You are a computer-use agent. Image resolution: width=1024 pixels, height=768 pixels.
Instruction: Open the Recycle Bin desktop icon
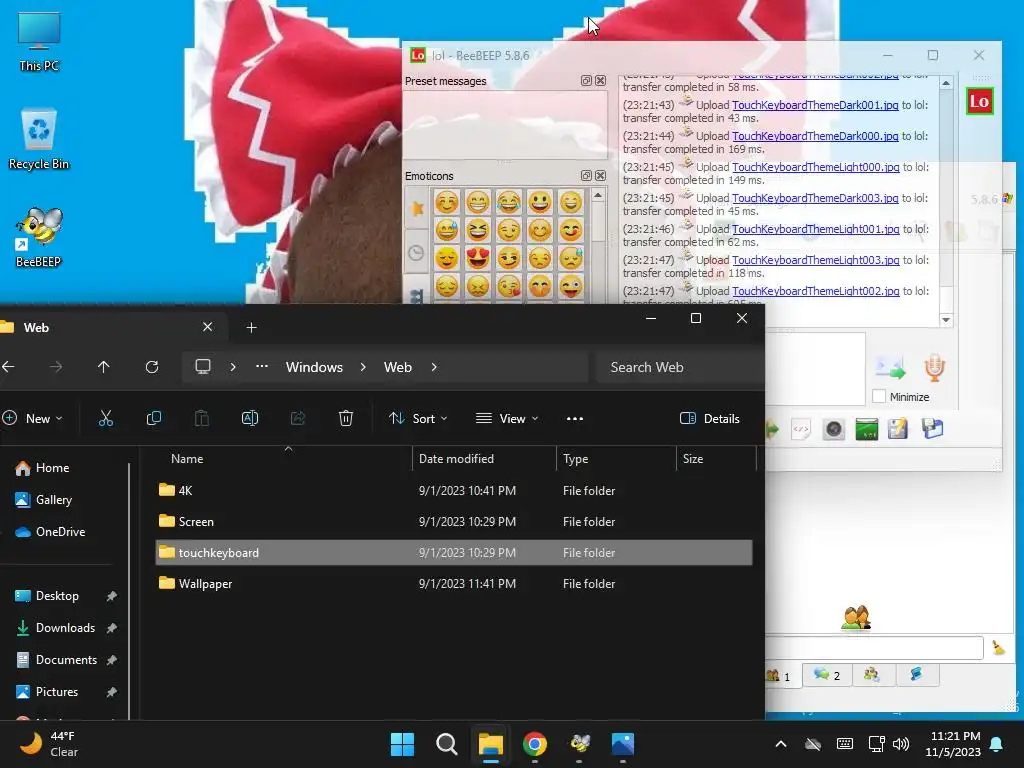39,138
